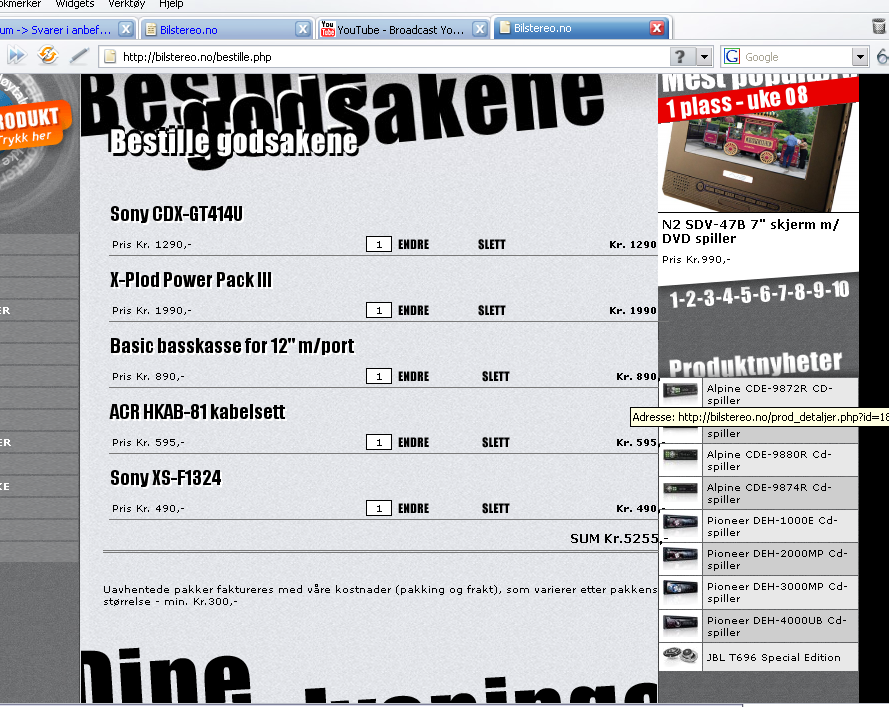This screenshot has width=889, height=707.
Task: Click SLETT for X-Plod Power Pack III
Action: click(492, 310)
